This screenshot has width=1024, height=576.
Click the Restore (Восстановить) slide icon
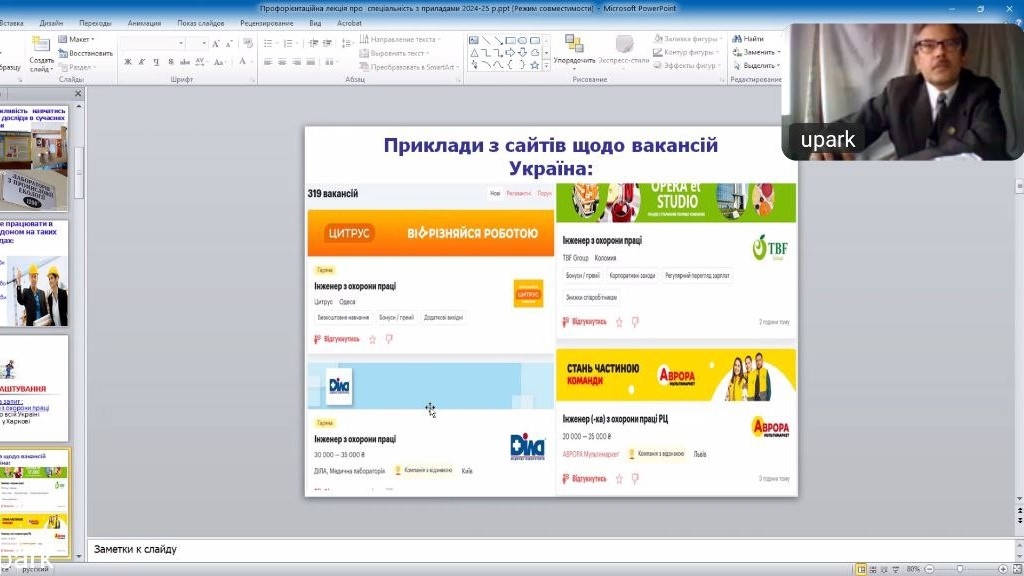coord(62,53)
